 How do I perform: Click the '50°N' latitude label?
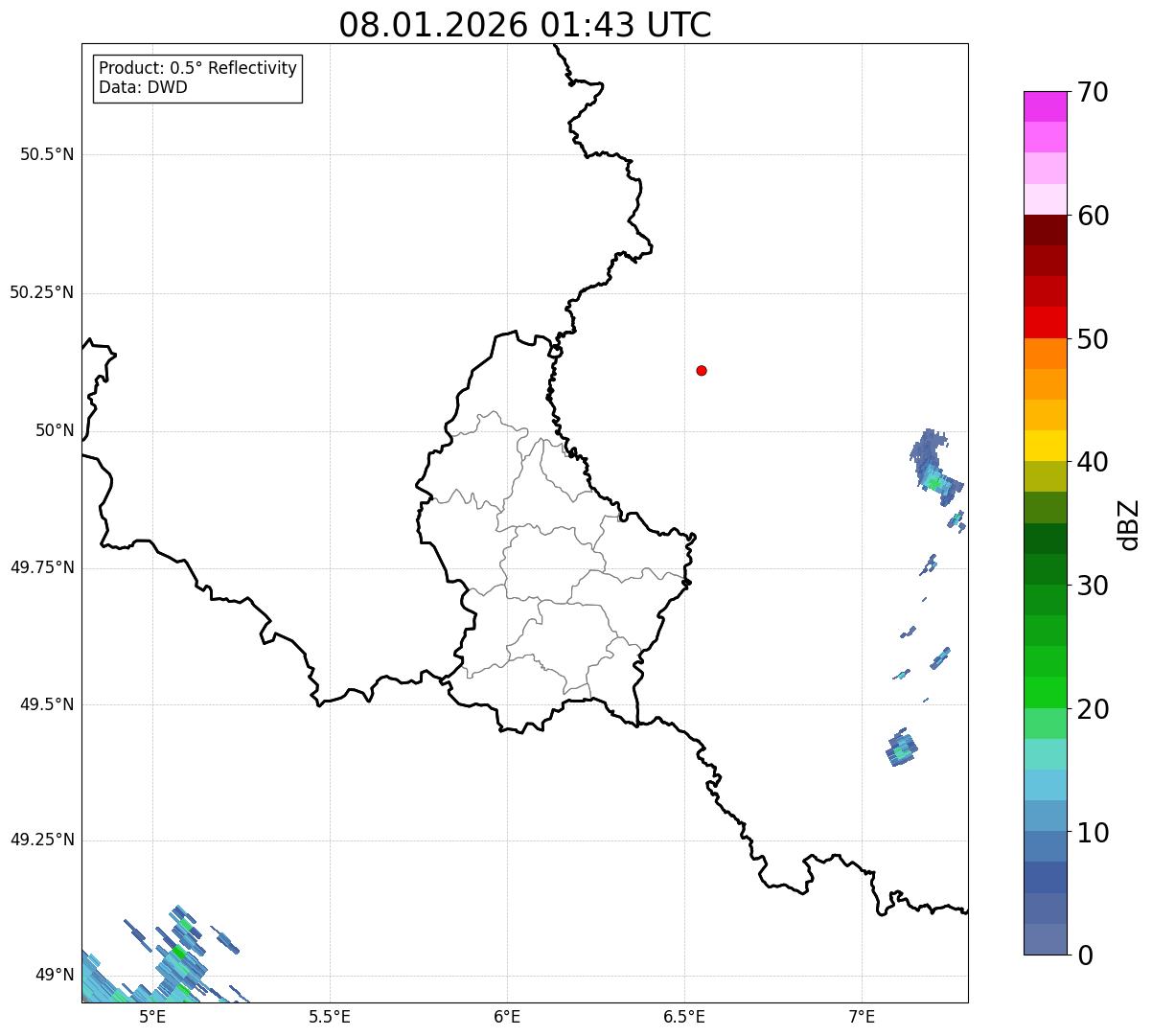click(55, 430)
